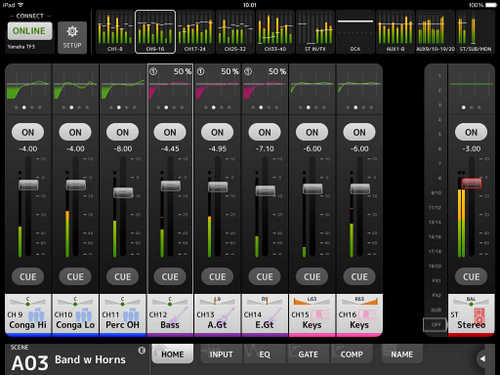Tap the battery indicator in the status bar

tap(491, 5)
